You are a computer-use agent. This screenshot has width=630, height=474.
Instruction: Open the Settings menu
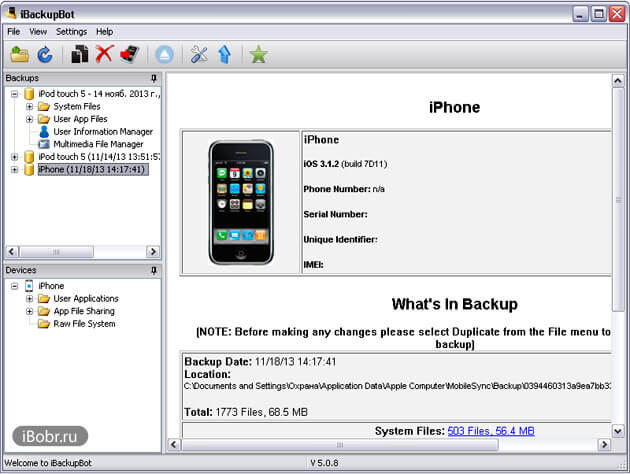(x=71, y=32)
